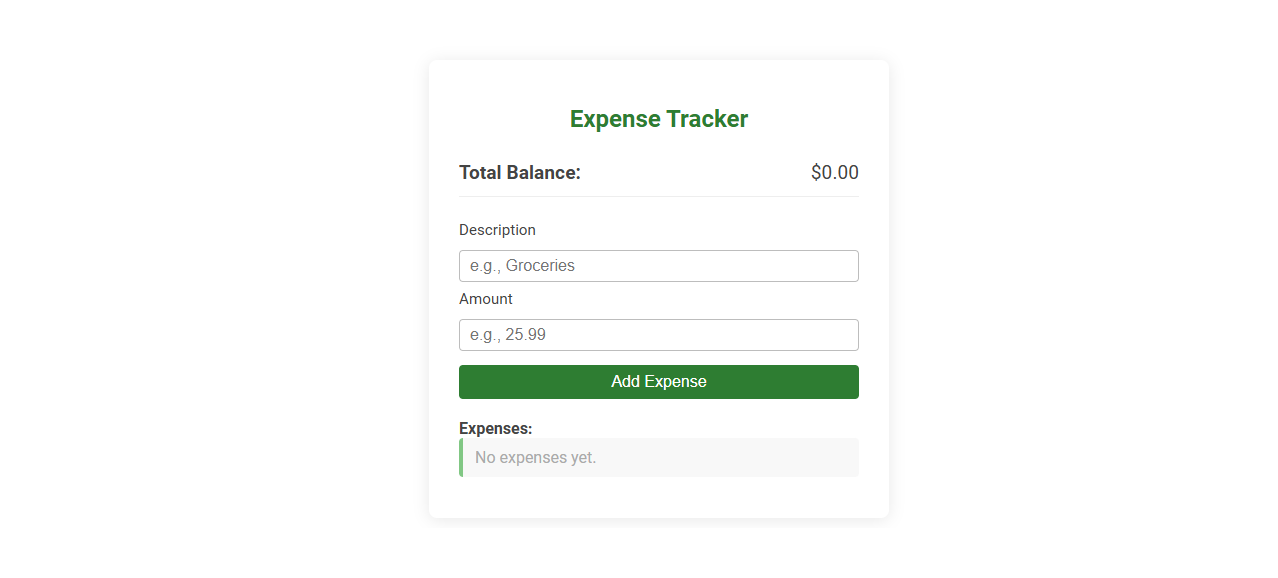Click the No expenses yet message
Image resolution: width=1278 pixels, height=578 pixels.
coord(534,457)
